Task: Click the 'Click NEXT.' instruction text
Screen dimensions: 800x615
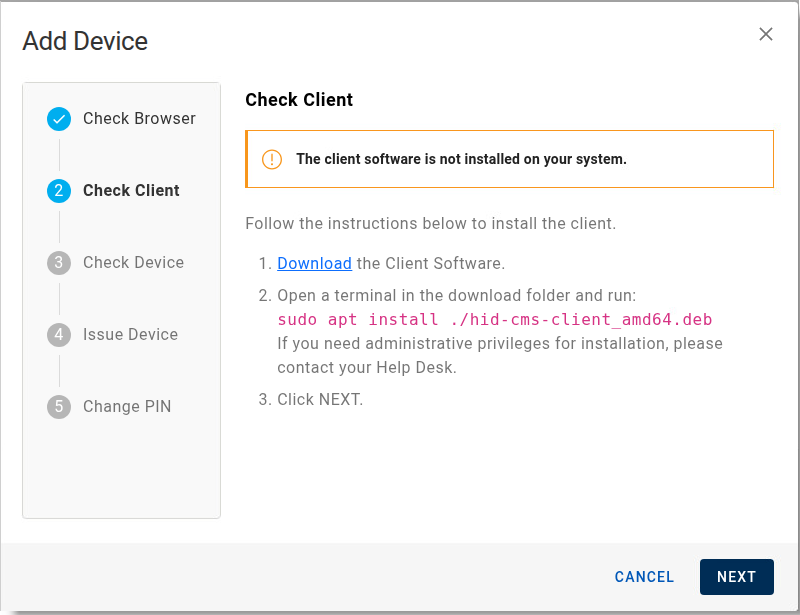Action: (320, 399)
